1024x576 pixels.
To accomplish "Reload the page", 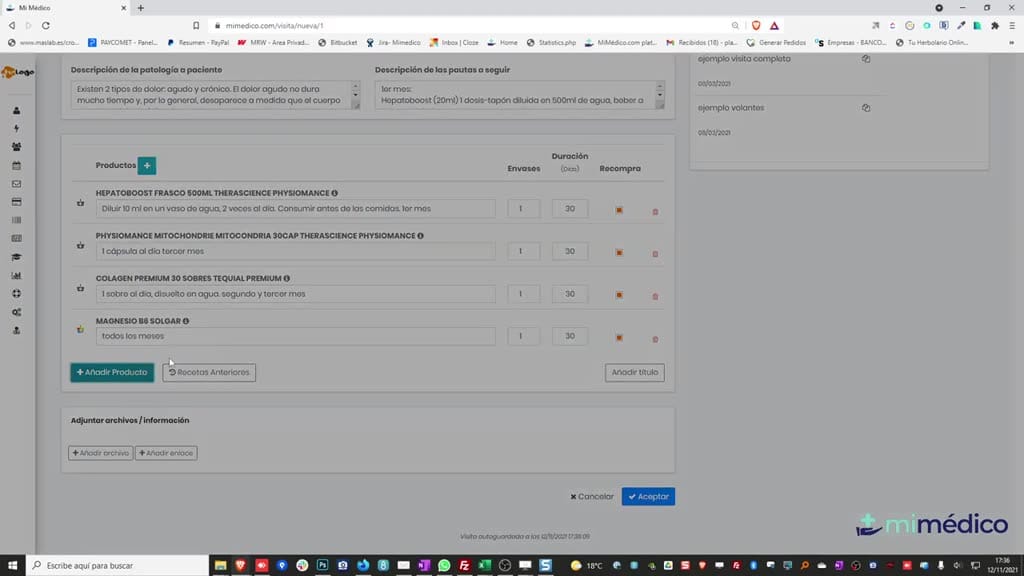I will point(46,25).
